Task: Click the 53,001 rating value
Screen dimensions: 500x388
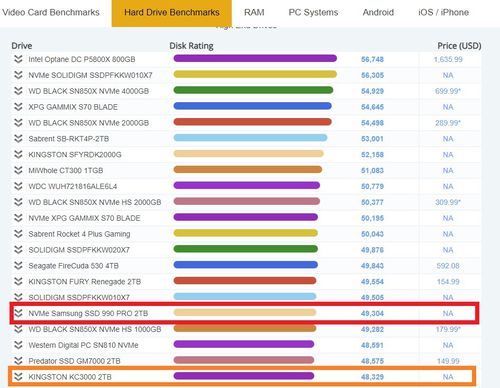Action: coord(372,139)
